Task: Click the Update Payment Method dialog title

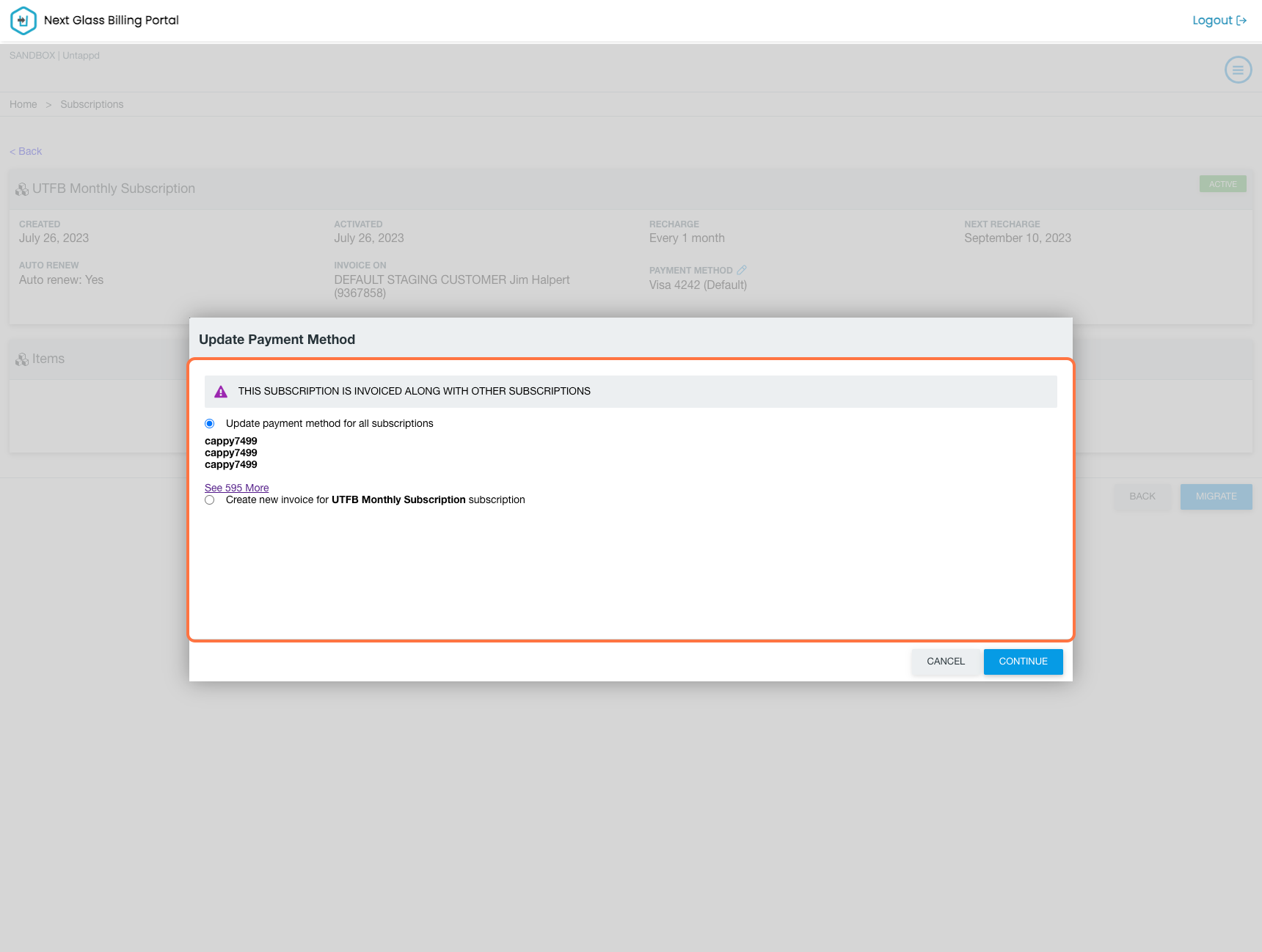Action: point(277,340)
